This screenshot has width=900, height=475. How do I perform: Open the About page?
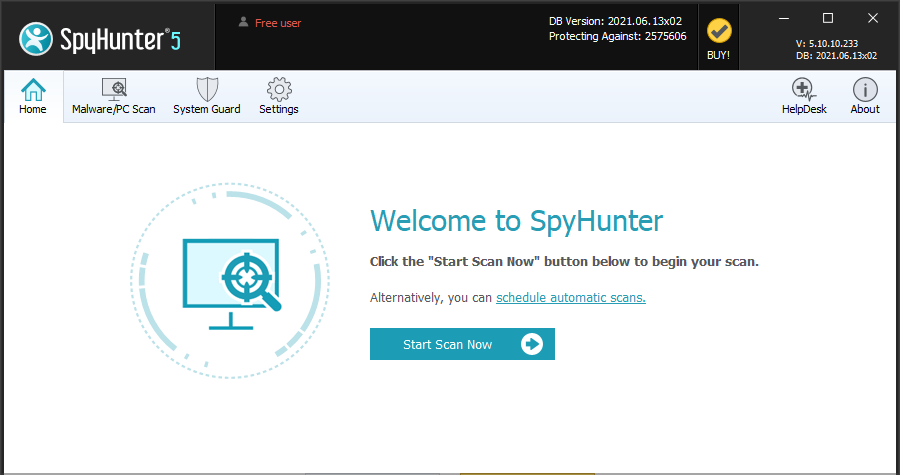[864, 96]
